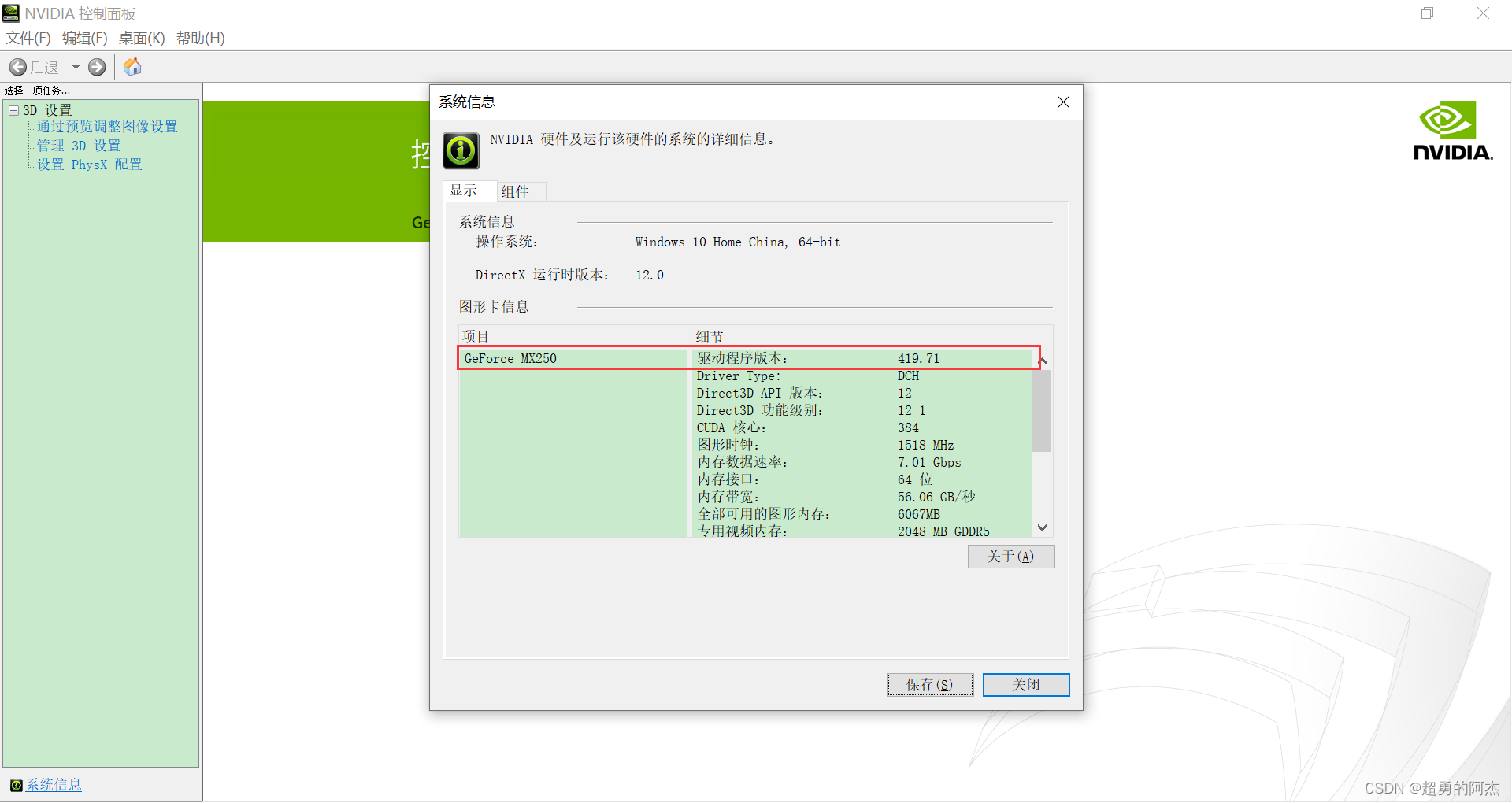Open the 帮助(H) menu
Image resolution: width=1512 pixels, height=803 pixels.
click(x=200, y=39)
